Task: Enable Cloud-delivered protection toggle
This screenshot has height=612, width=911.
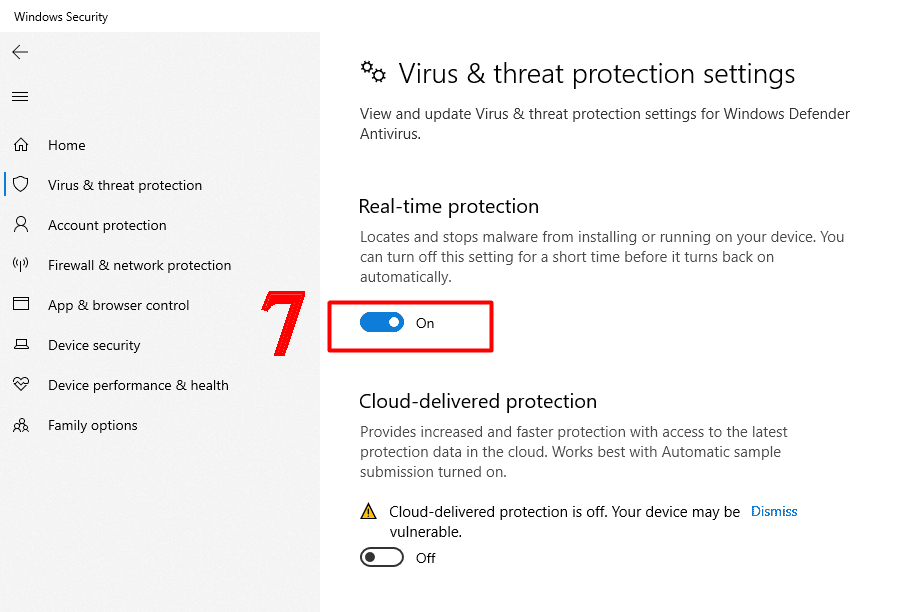Action: (x=382, y=558)
